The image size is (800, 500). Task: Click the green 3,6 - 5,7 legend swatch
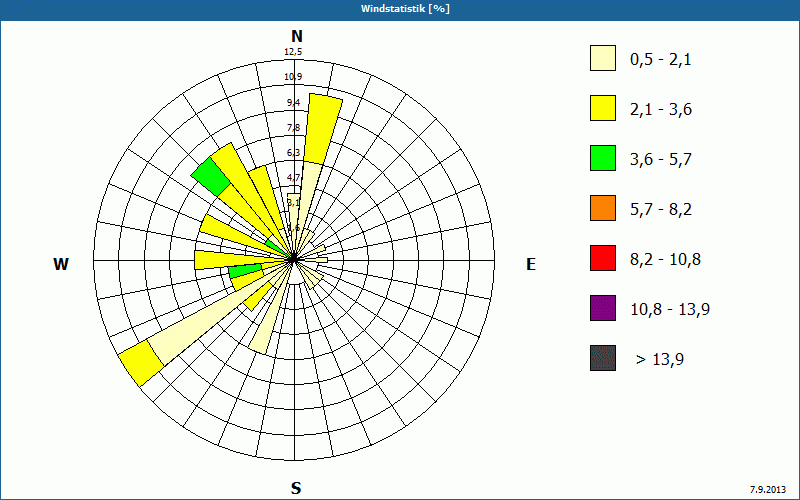click(x=603, y=158)
